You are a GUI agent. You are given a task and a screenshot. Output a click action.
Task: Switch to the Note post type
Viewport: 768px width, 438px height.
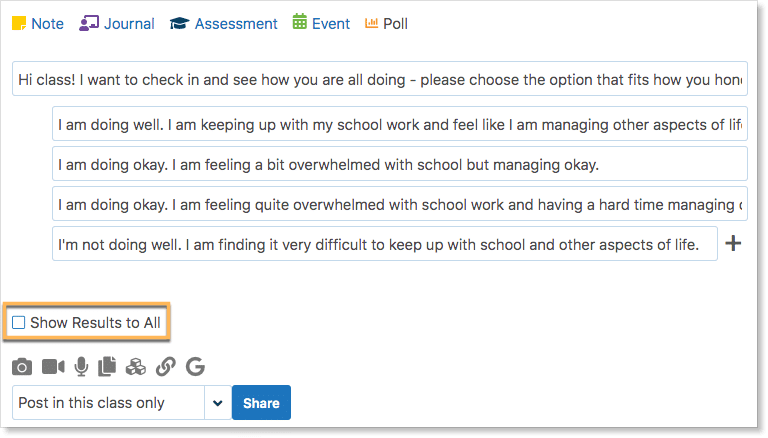[x=38, y=23]
